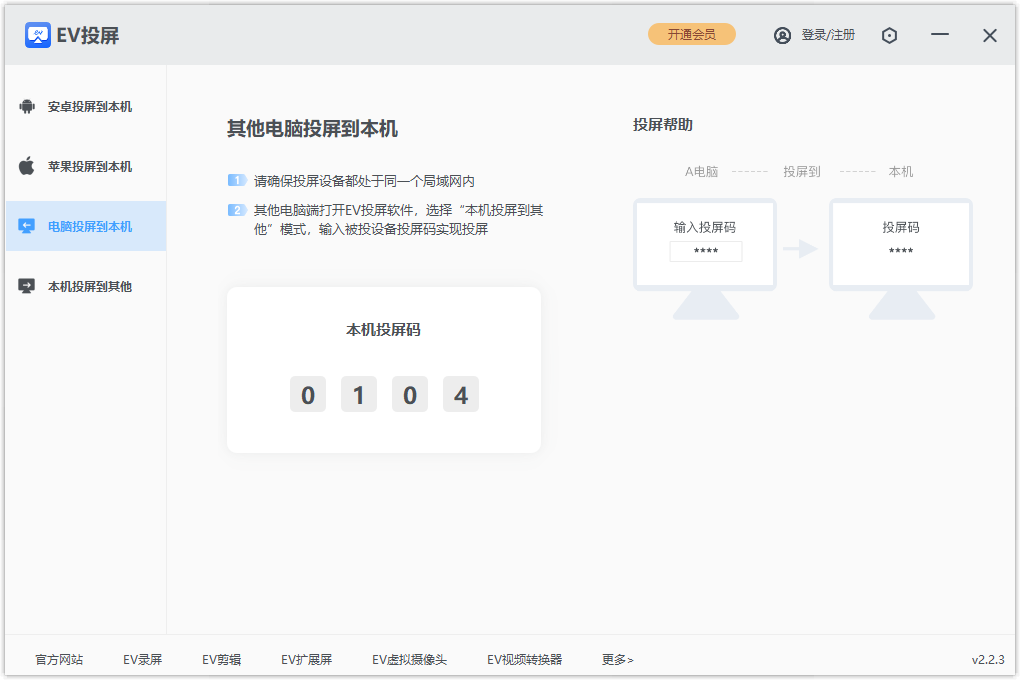Click the Apple logo icon in sidebar

27,167
